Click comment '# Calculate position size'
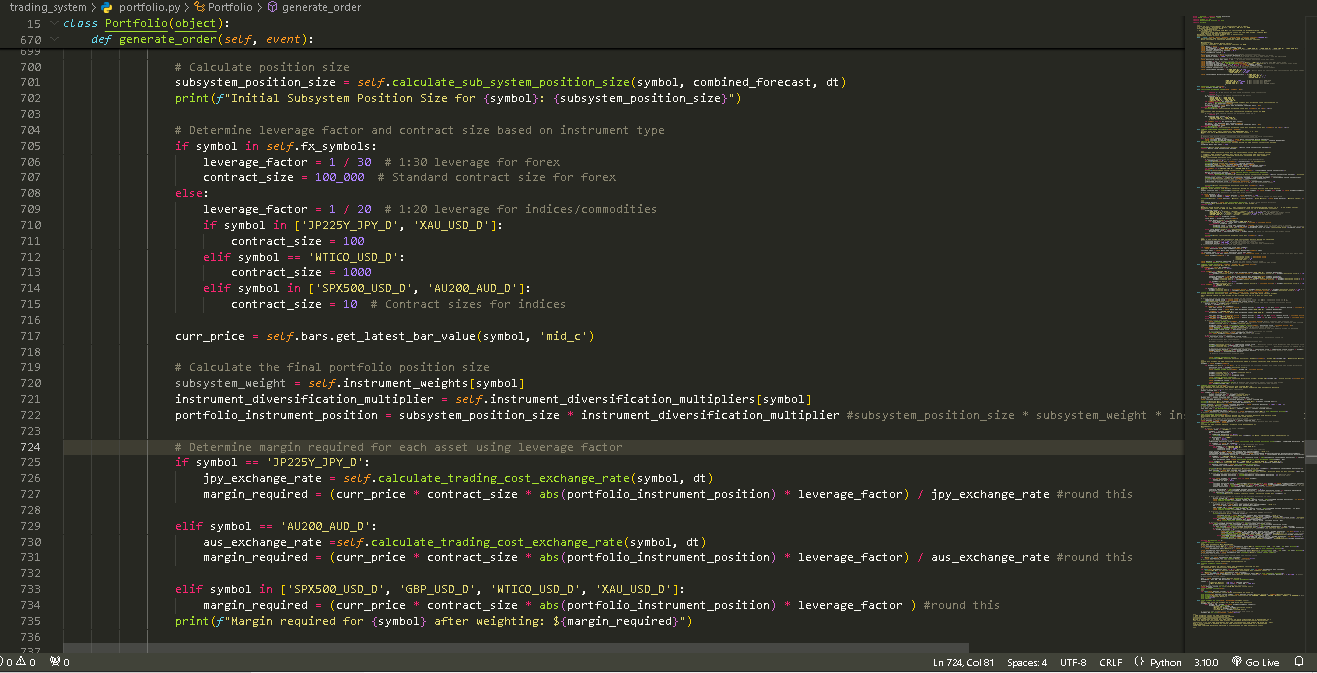 coord(262,66)
